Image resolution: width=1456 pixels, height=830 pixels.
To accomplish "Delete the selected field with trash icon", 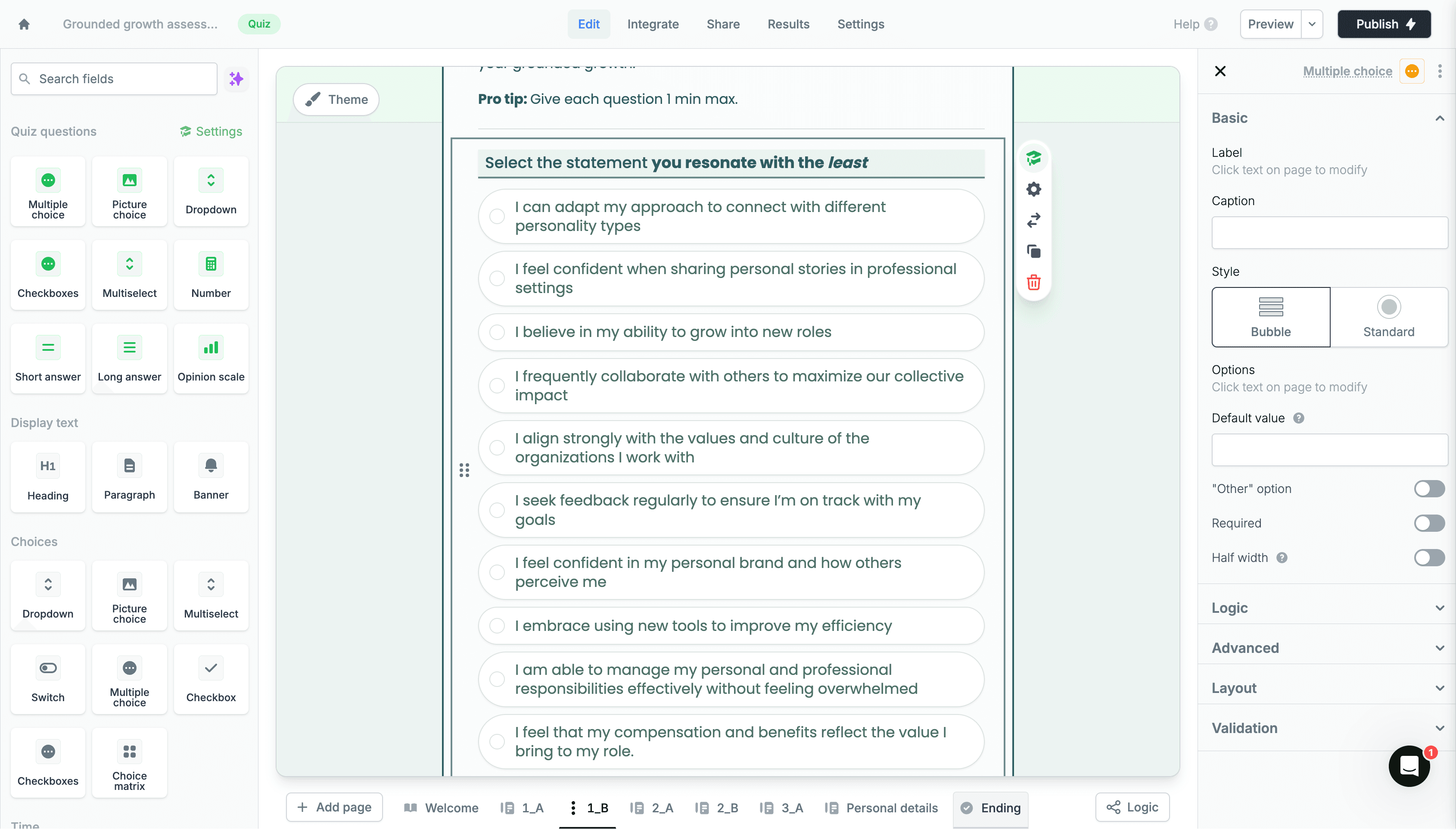I will (x=1033, y=282).
